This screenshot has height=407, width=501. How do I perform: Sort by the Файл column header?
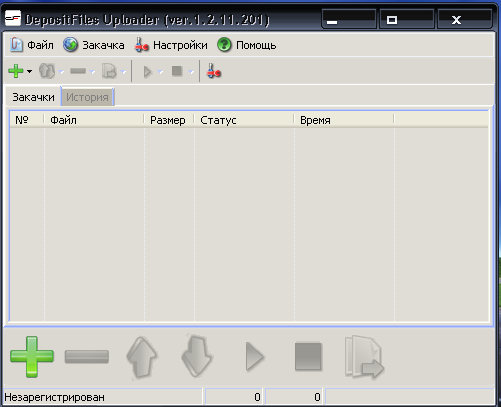[x=94, y=120]
